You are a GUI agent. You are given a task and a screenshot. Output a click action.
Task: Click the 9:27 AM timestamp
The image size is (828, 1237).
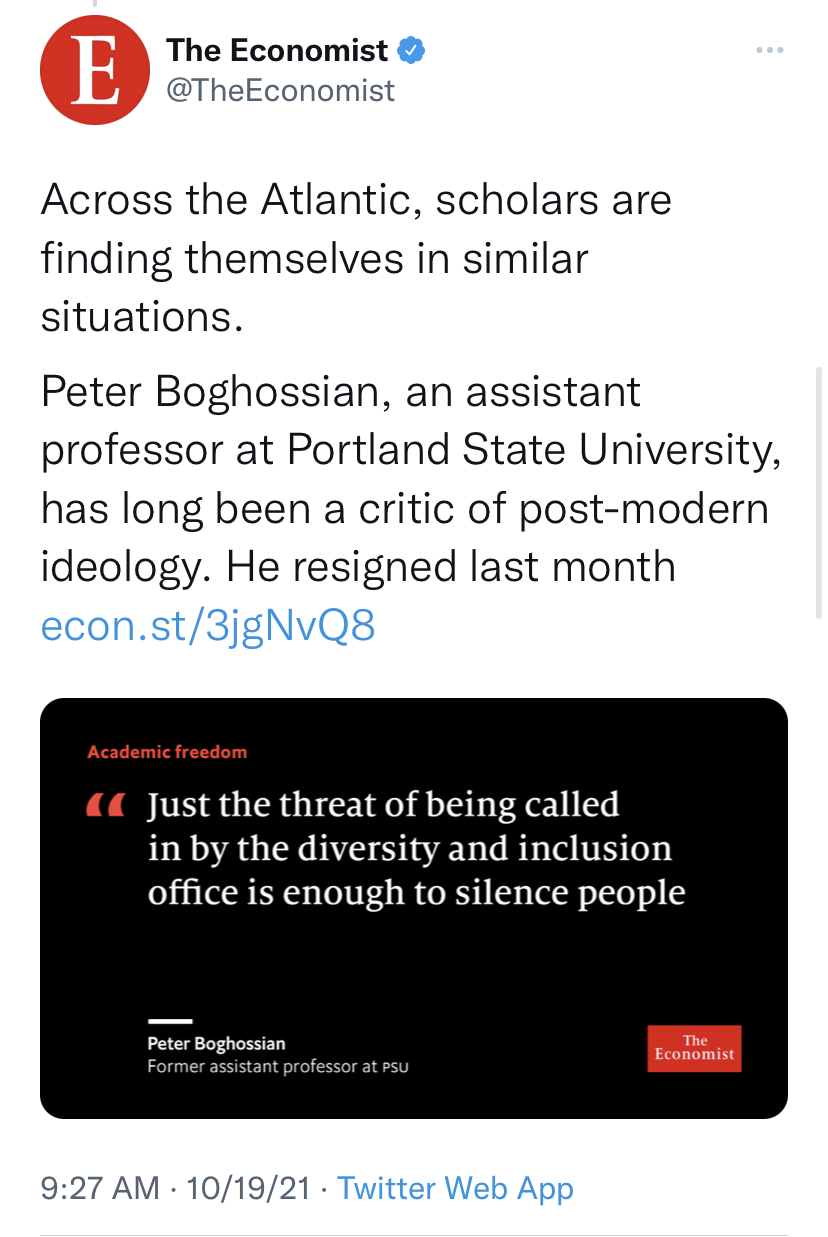point(100,1188)
